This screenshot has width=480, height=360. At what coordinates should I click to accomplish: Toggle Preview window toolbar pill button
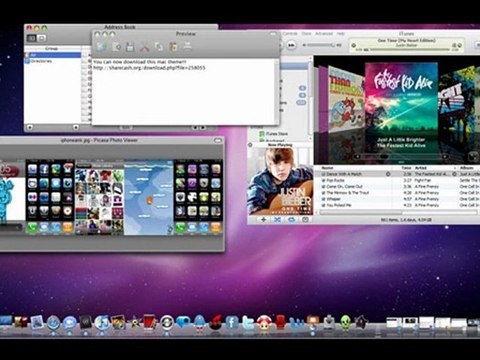click(273, 34)
